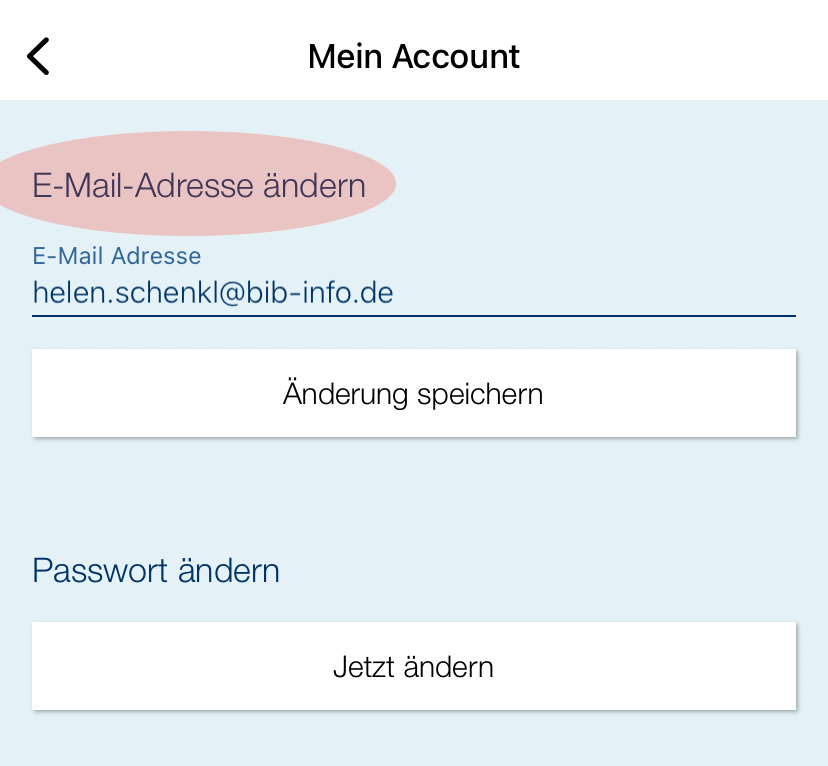Select the highlighted E-Mail-Adresse ändern heading

click(x=199, y=185)
